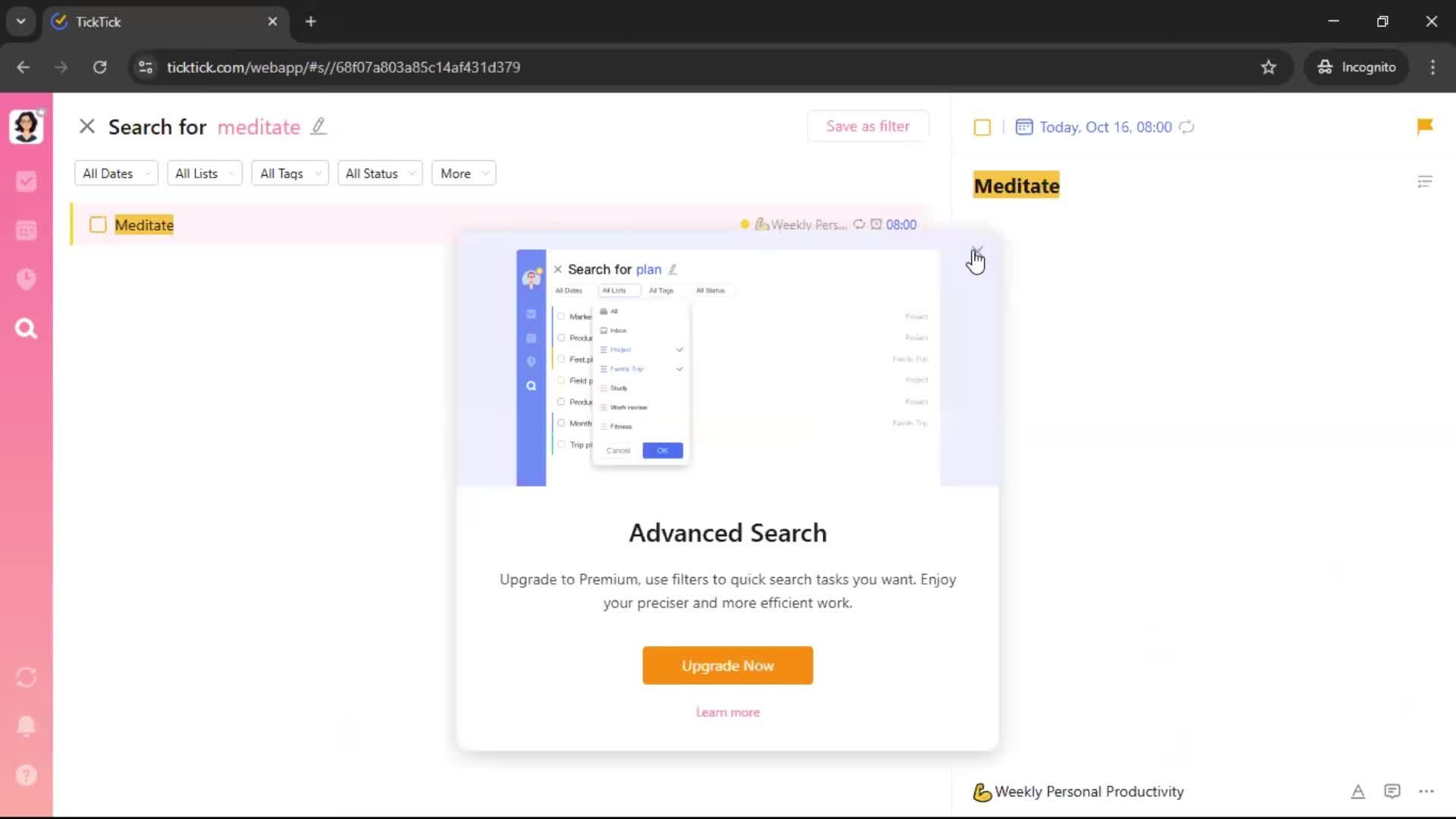The width and height of the screenshot is (1456, 819).
Task: Click the Upgrade Now button
Action: (727, 665)
